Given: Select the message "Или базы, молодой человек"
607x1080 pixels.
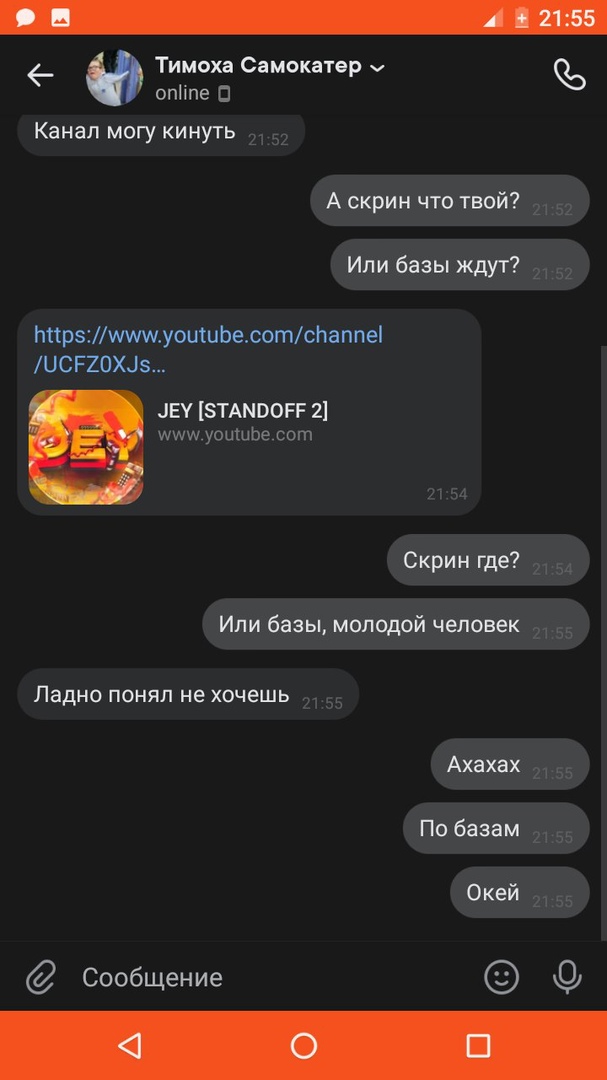Looking at the screenshot, I should pos(395,624).
